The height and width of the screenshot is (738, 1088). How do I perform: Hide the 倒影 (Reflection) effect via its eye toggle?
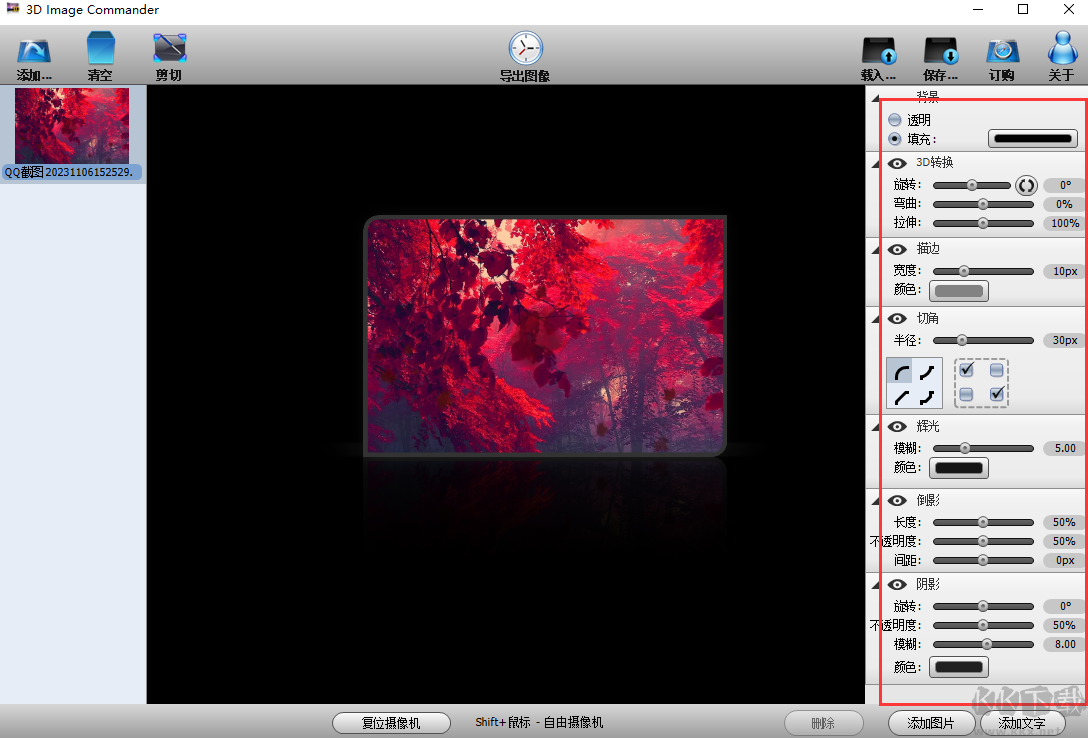tap(897, 500)
